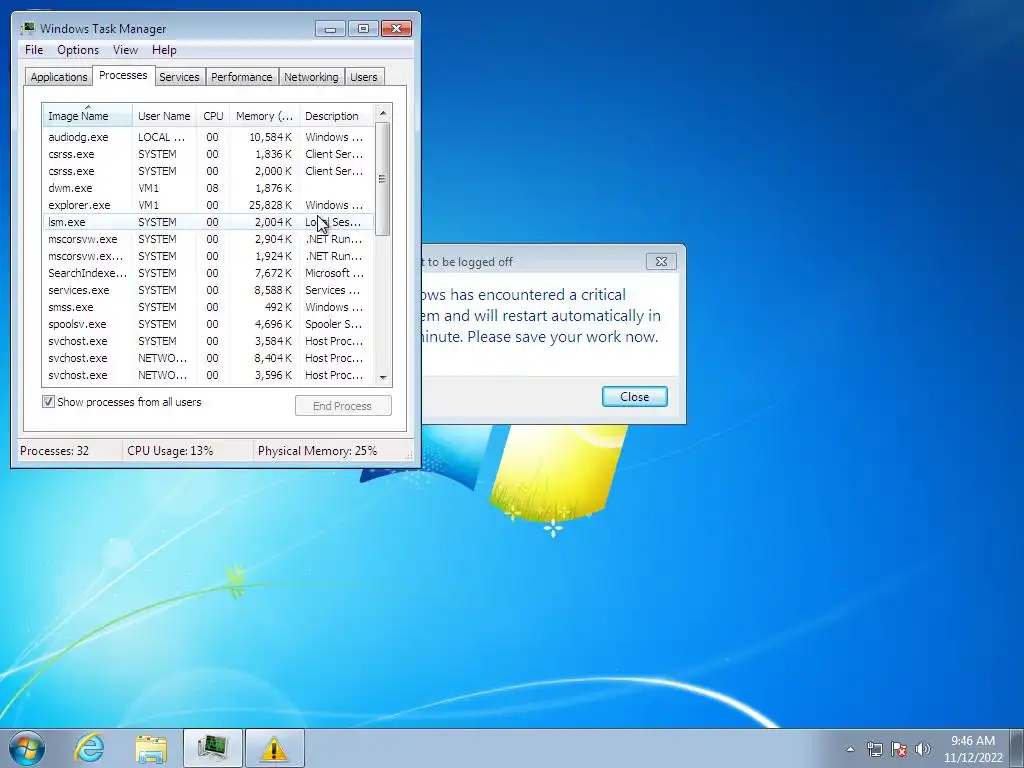Image resolution: width=1024 pixels, height=768 pixels.
Task: Show hidden tray icons arrow
Action: (x=850, y=749)
